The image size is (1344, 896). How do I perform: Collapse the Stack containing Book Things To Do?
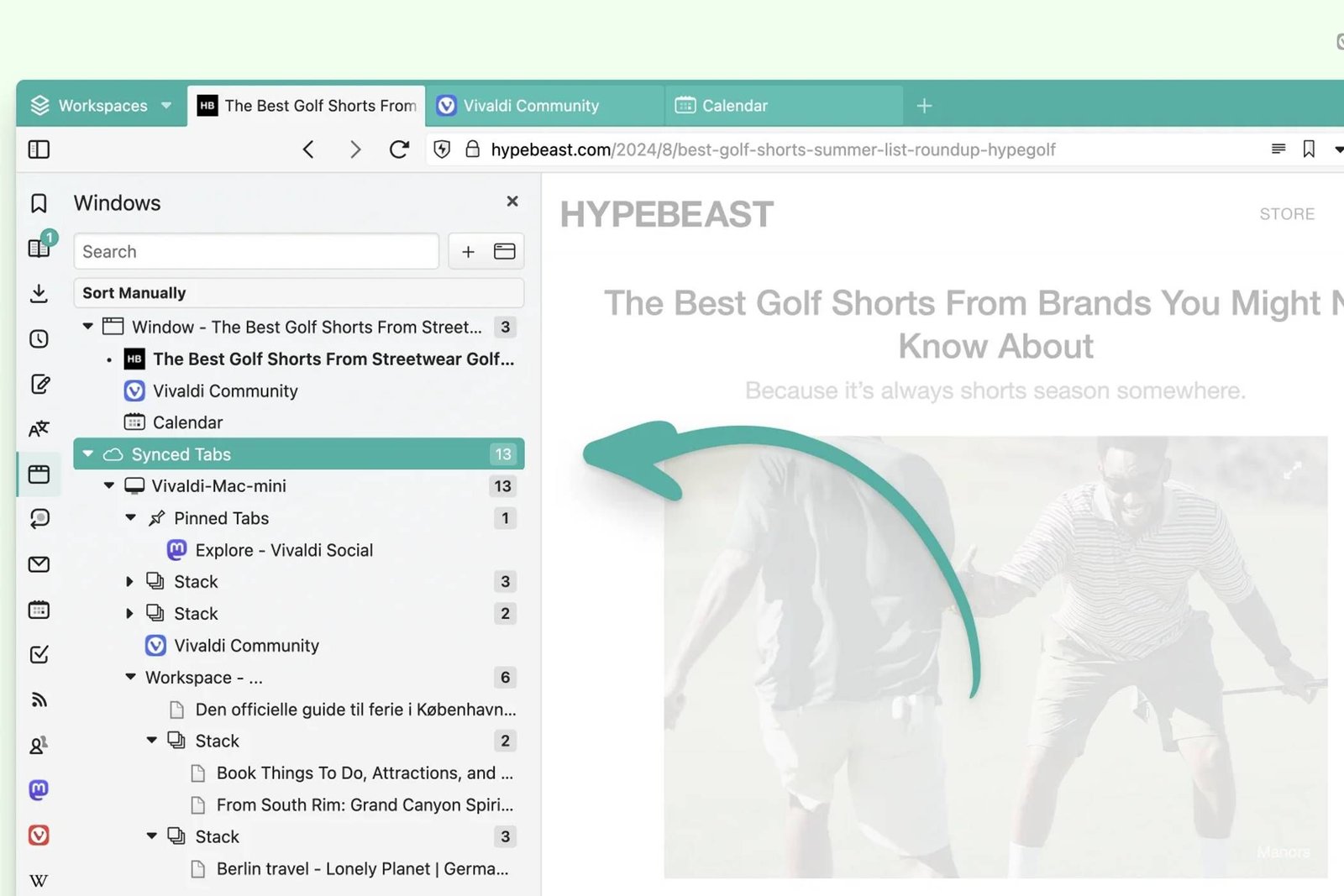tap(151, 741)
